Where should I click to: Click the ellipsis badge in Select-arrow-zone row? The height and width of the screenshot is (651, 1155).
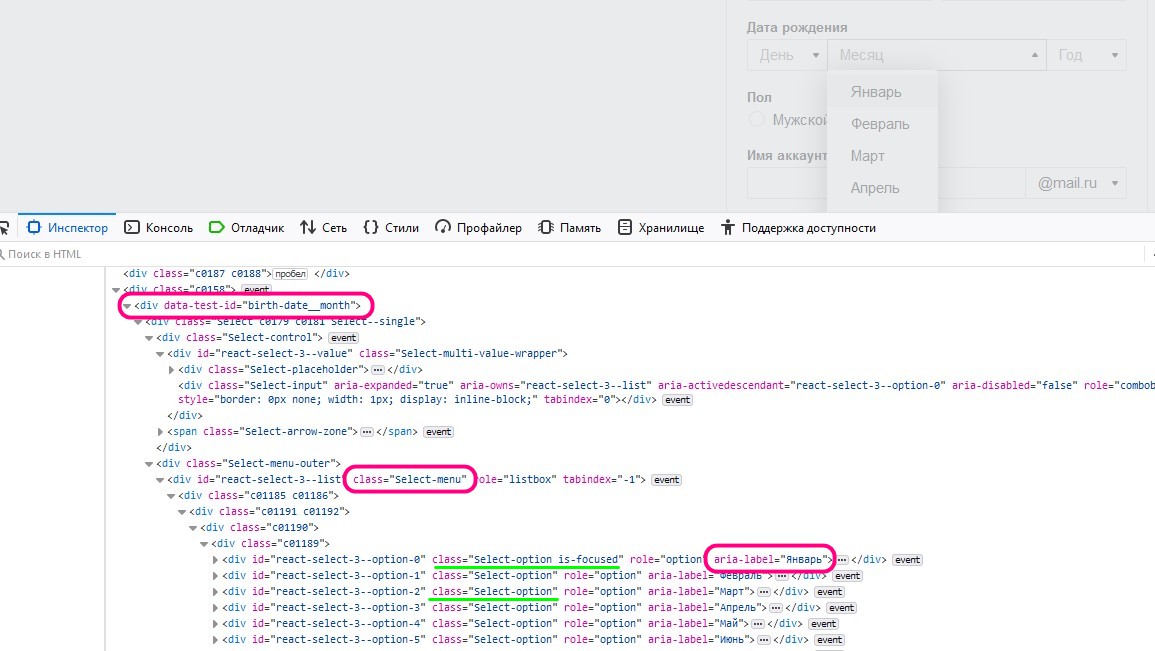click(367, 432)
